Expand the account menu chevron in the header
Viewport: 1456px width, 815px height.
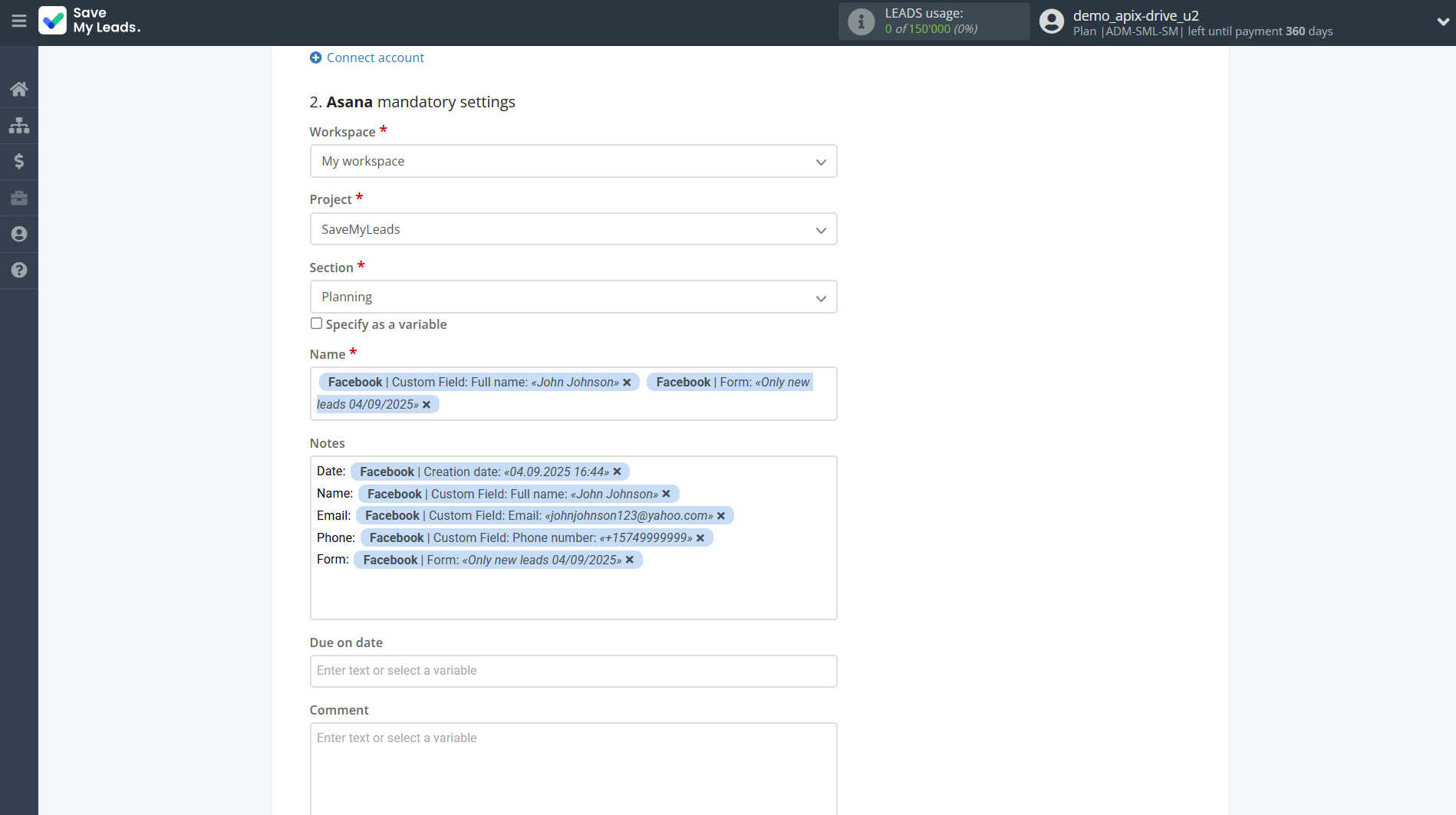(1442, 21)
